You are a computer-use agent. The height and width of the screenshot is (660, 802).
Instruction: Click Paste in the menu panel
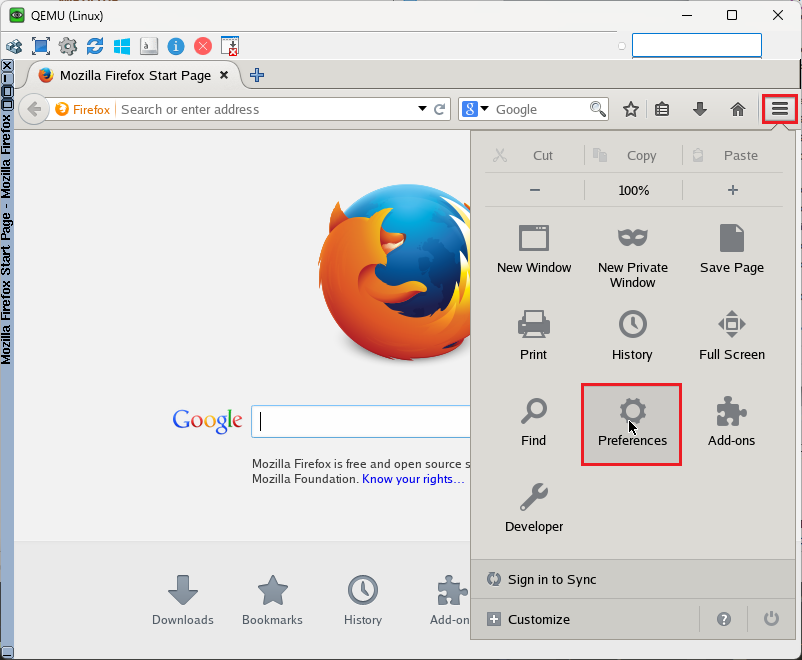[732, 156]
